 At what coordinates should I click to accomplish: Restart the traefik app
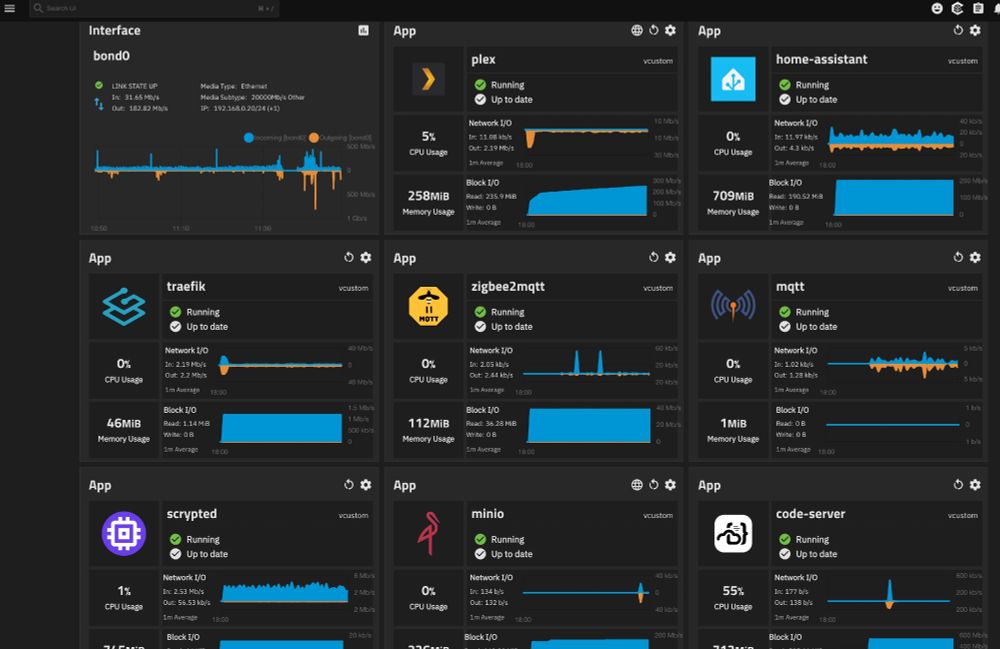349,257
